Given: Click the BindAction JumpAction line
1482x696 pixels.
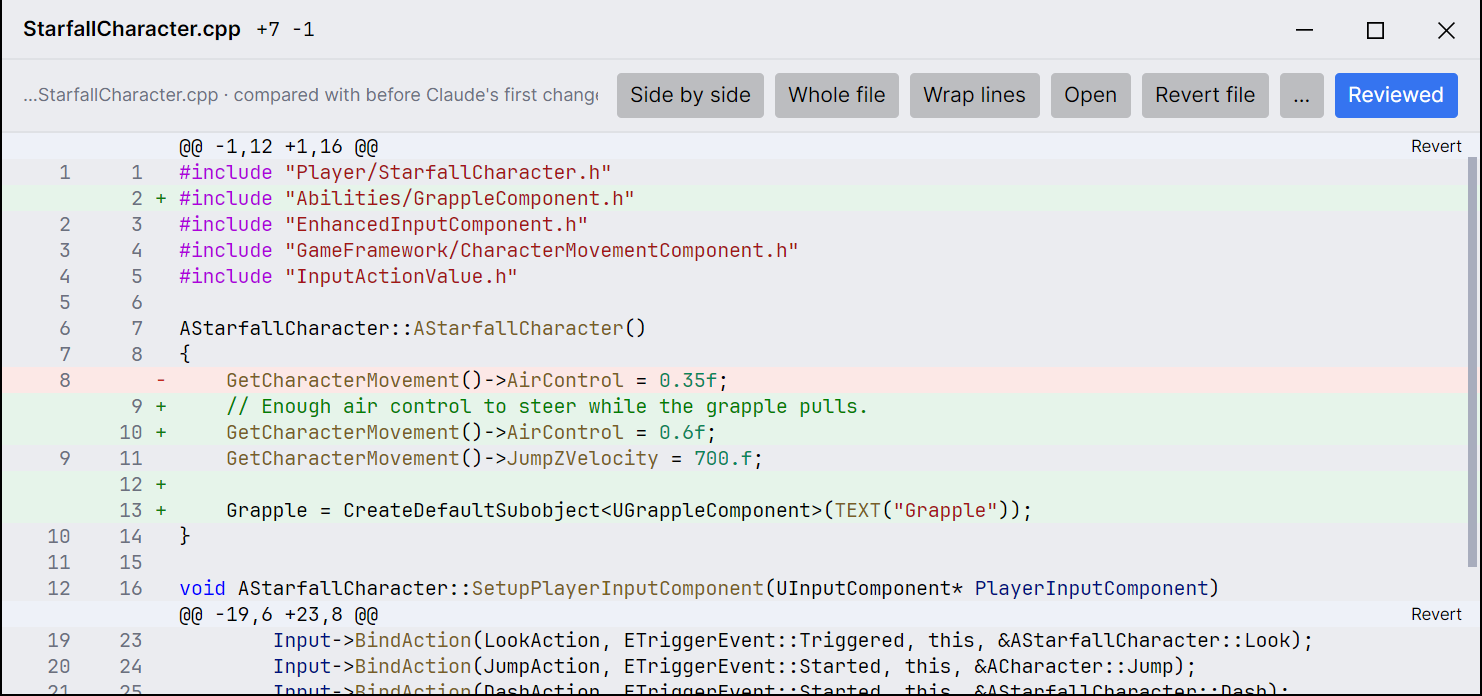Looking at the screenshot, I should click(x=734, y=666).
